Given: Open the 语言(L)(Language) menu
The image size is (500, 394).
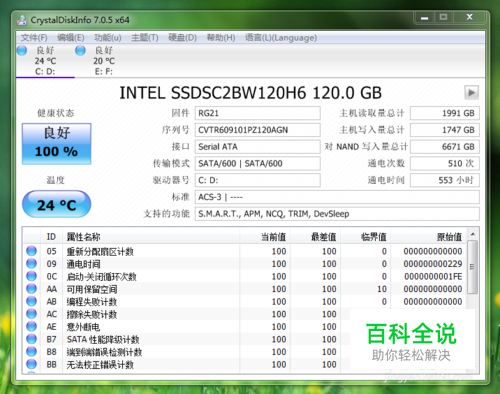Looking at the screenshot, I should 281,38.
